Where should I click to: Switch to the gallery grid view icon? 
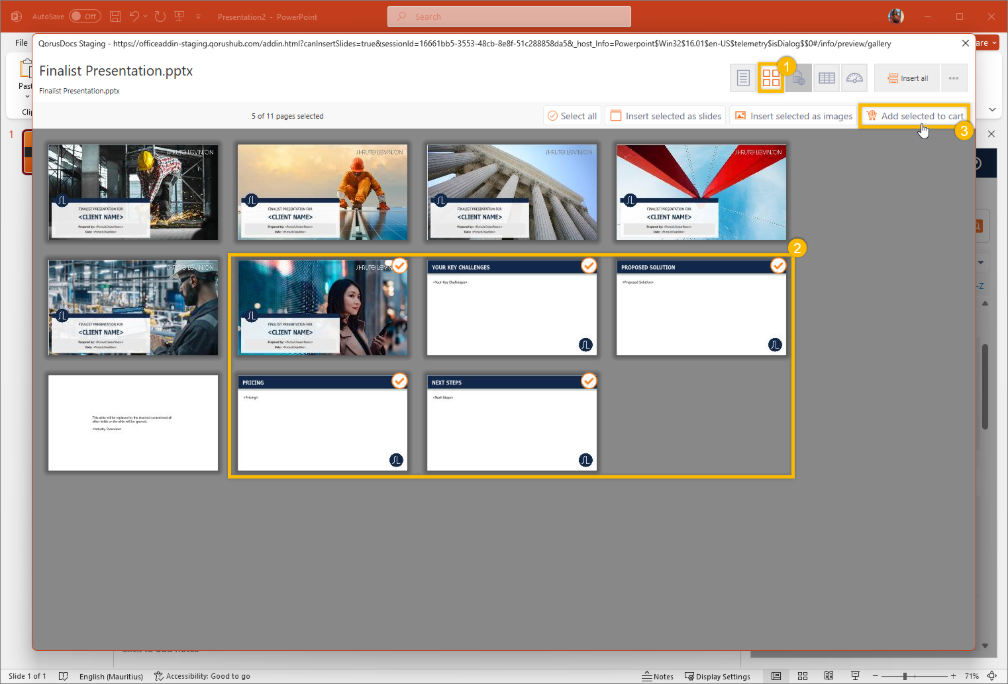(770, 78)
